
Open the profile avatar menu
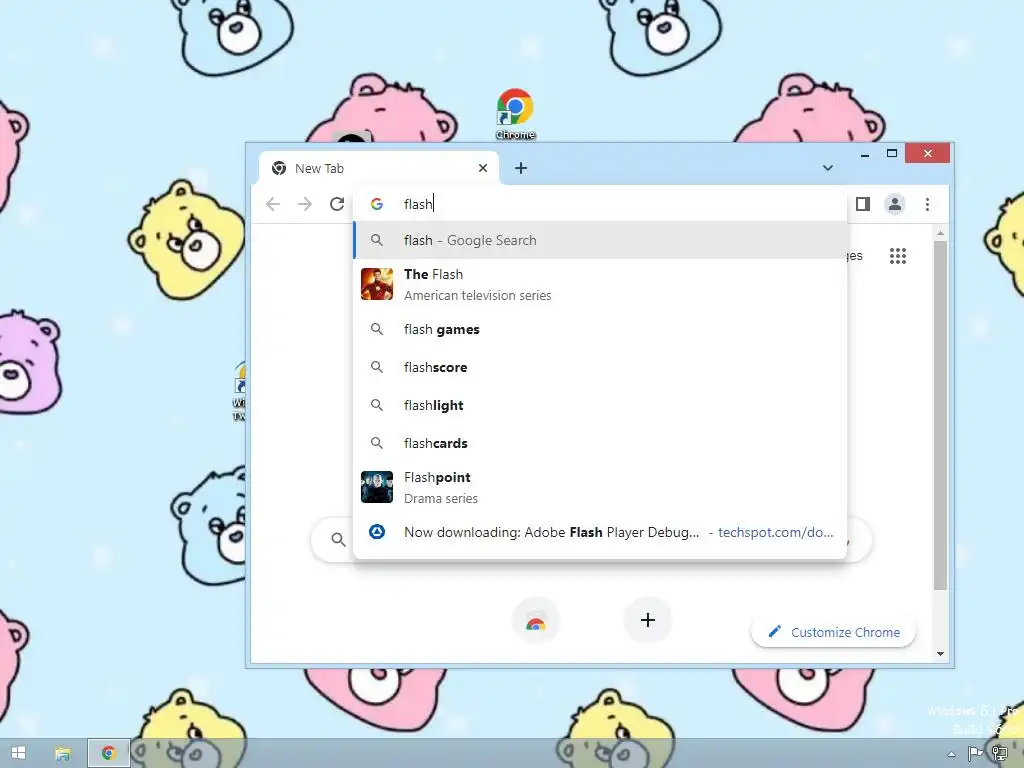[895, 204]
